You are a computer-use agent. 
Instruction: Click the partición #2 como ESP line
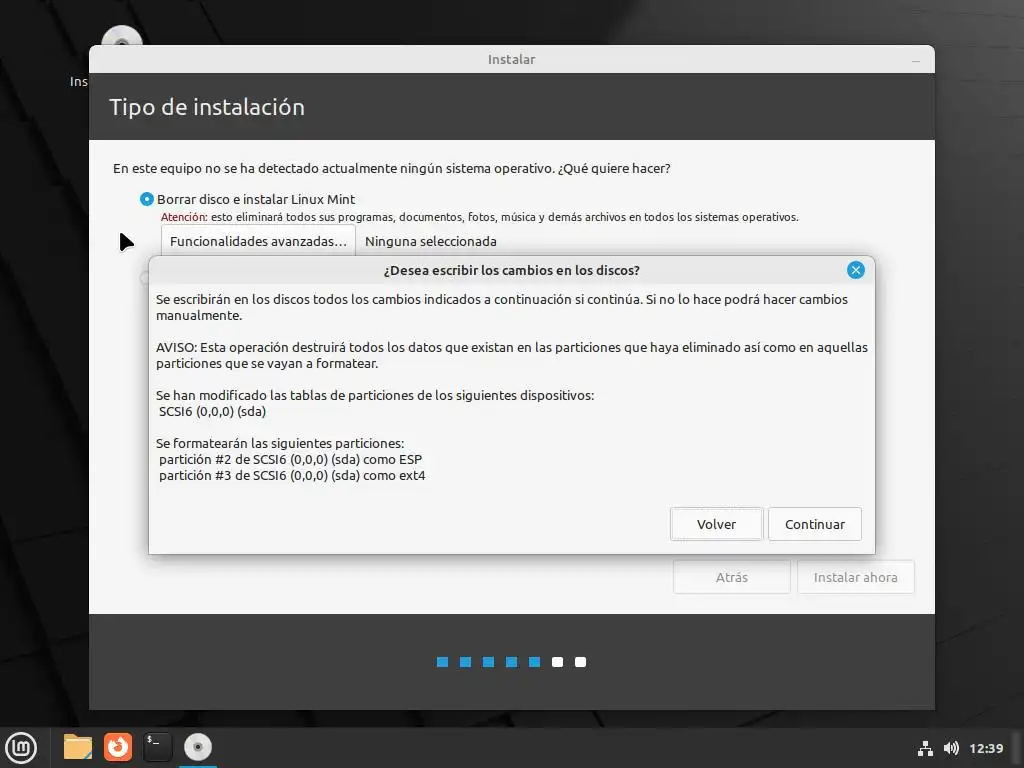coord(291,459)
